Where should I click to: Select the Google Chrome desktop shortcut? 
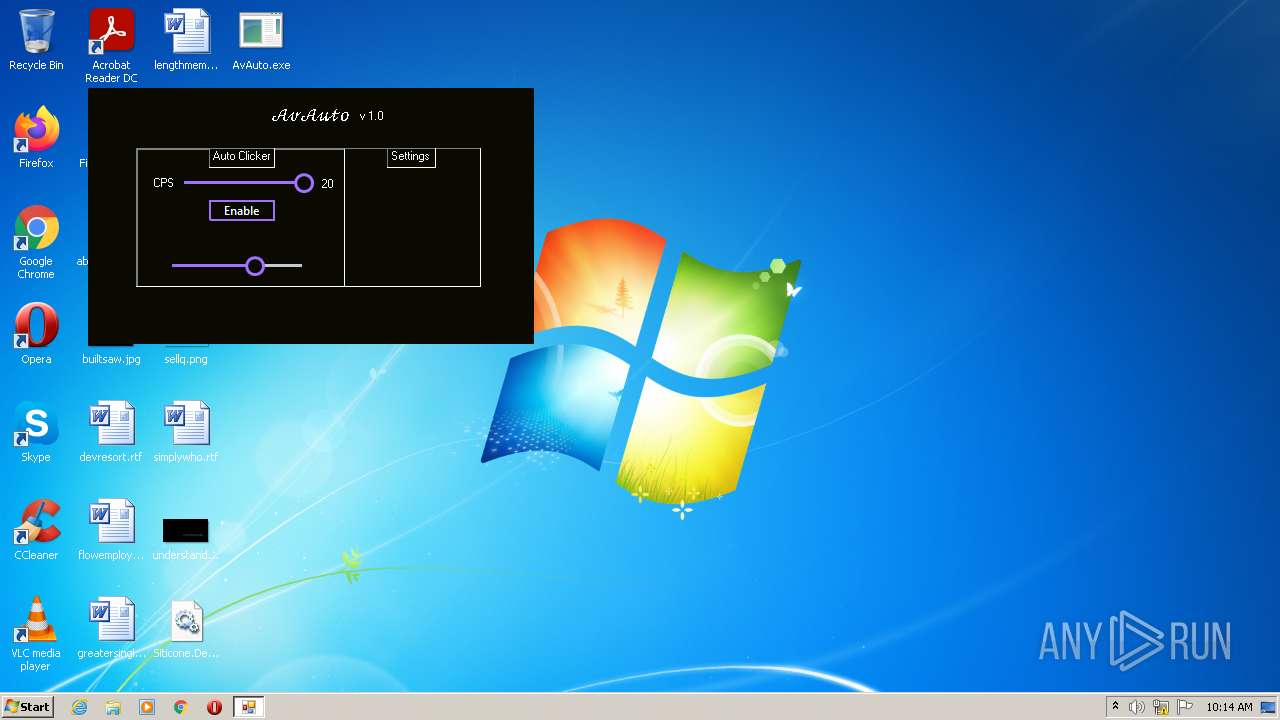[x=36, y=242]
